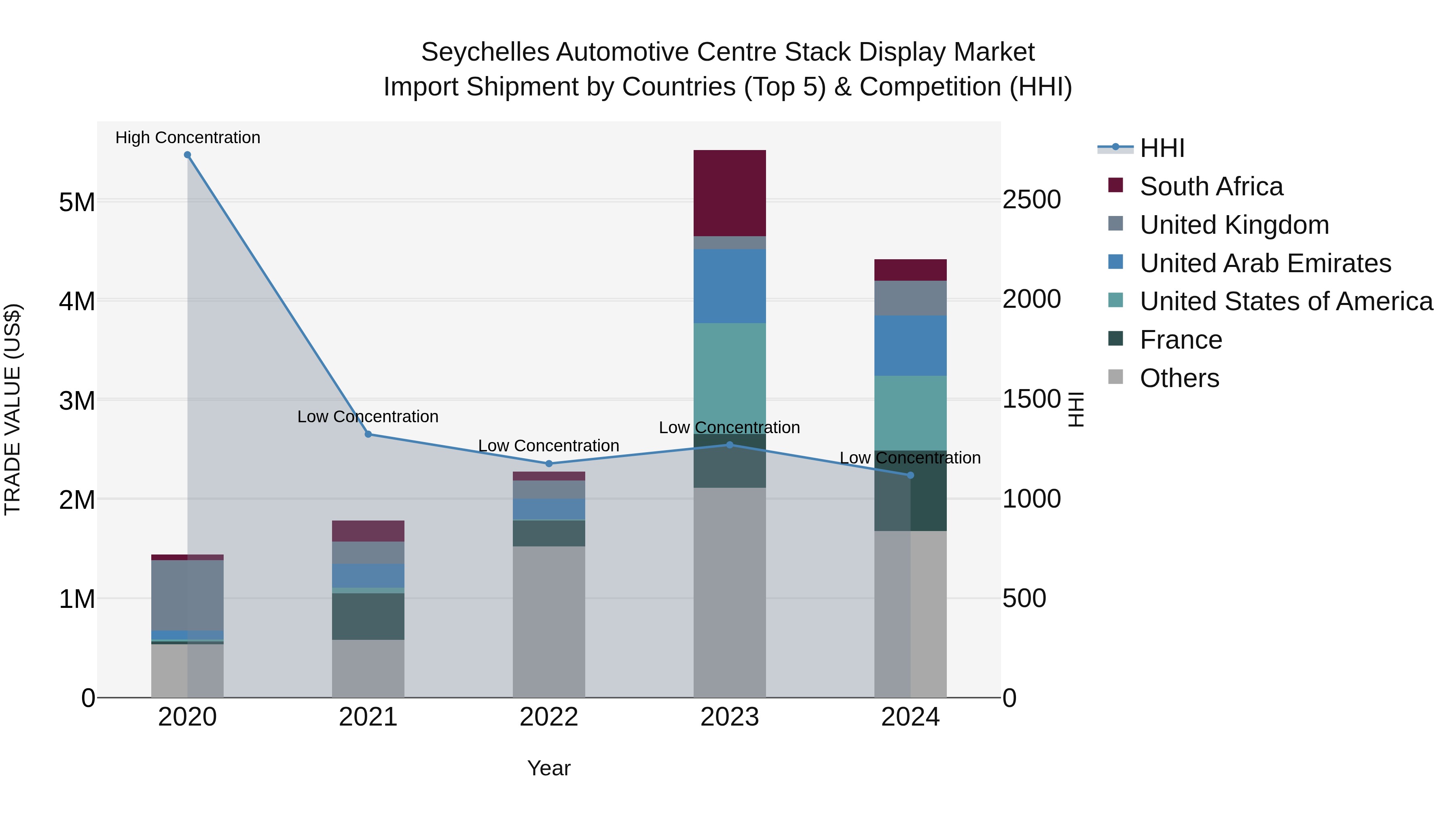Toggle United Kingdom legend entry

(1219, 225)
